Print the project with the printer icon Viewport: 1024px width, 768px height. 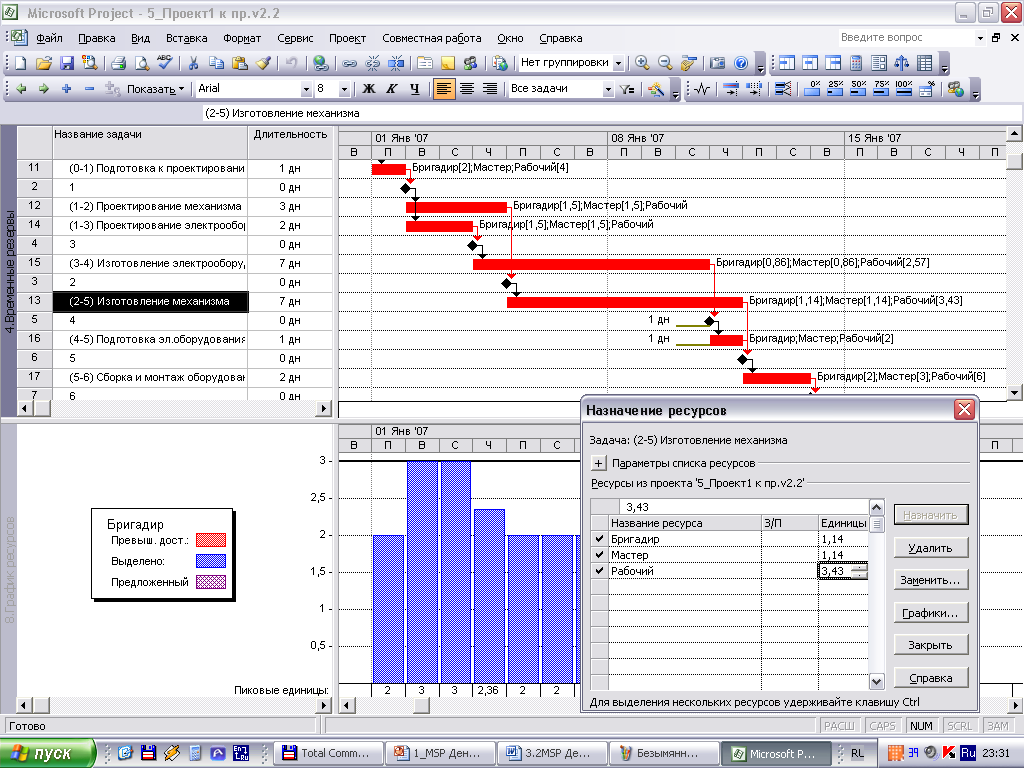[118, 63]
